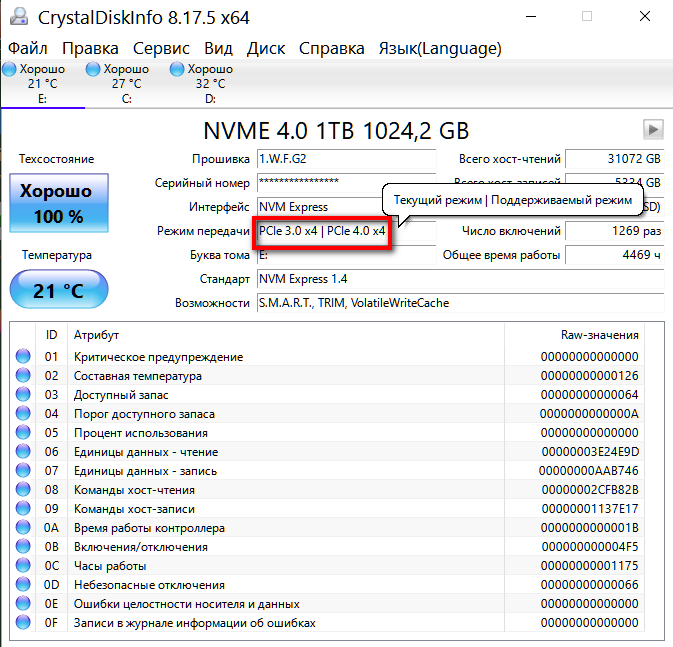The width and height of the screenshot is (673, 647).
Task: Select Записи в журнале информации об ошибках text
Action: (195, 623)
